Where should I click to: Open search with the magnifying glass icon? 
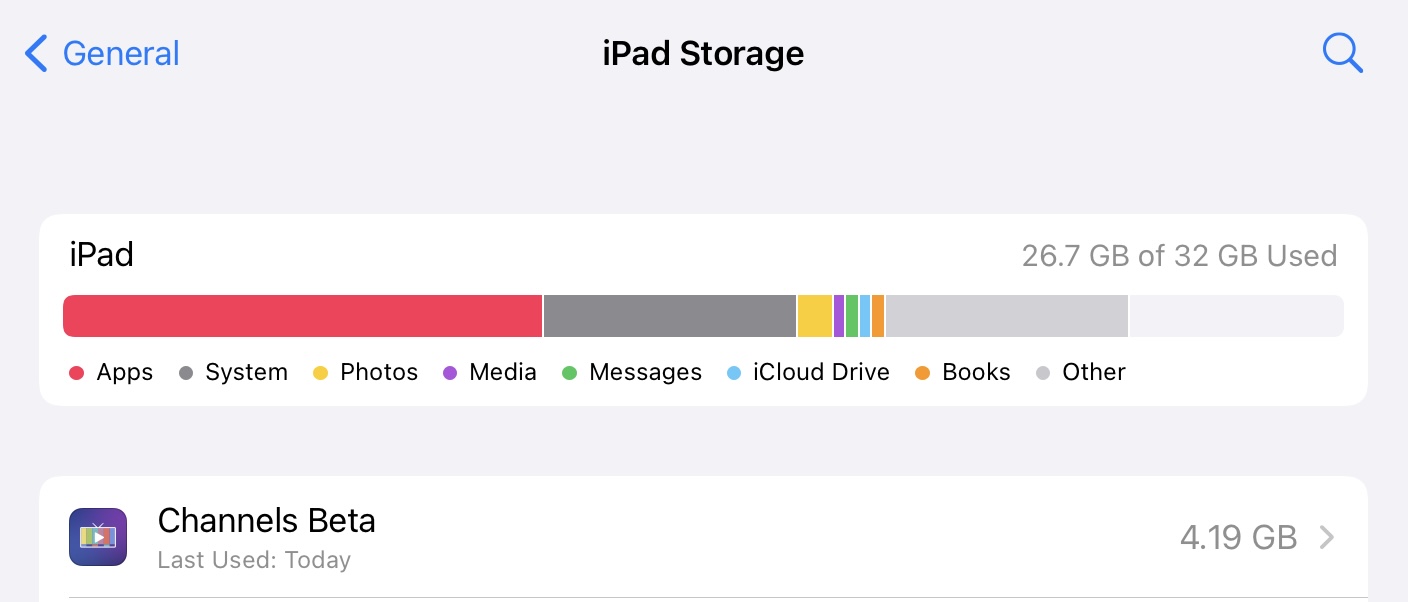click(1342, 53)
